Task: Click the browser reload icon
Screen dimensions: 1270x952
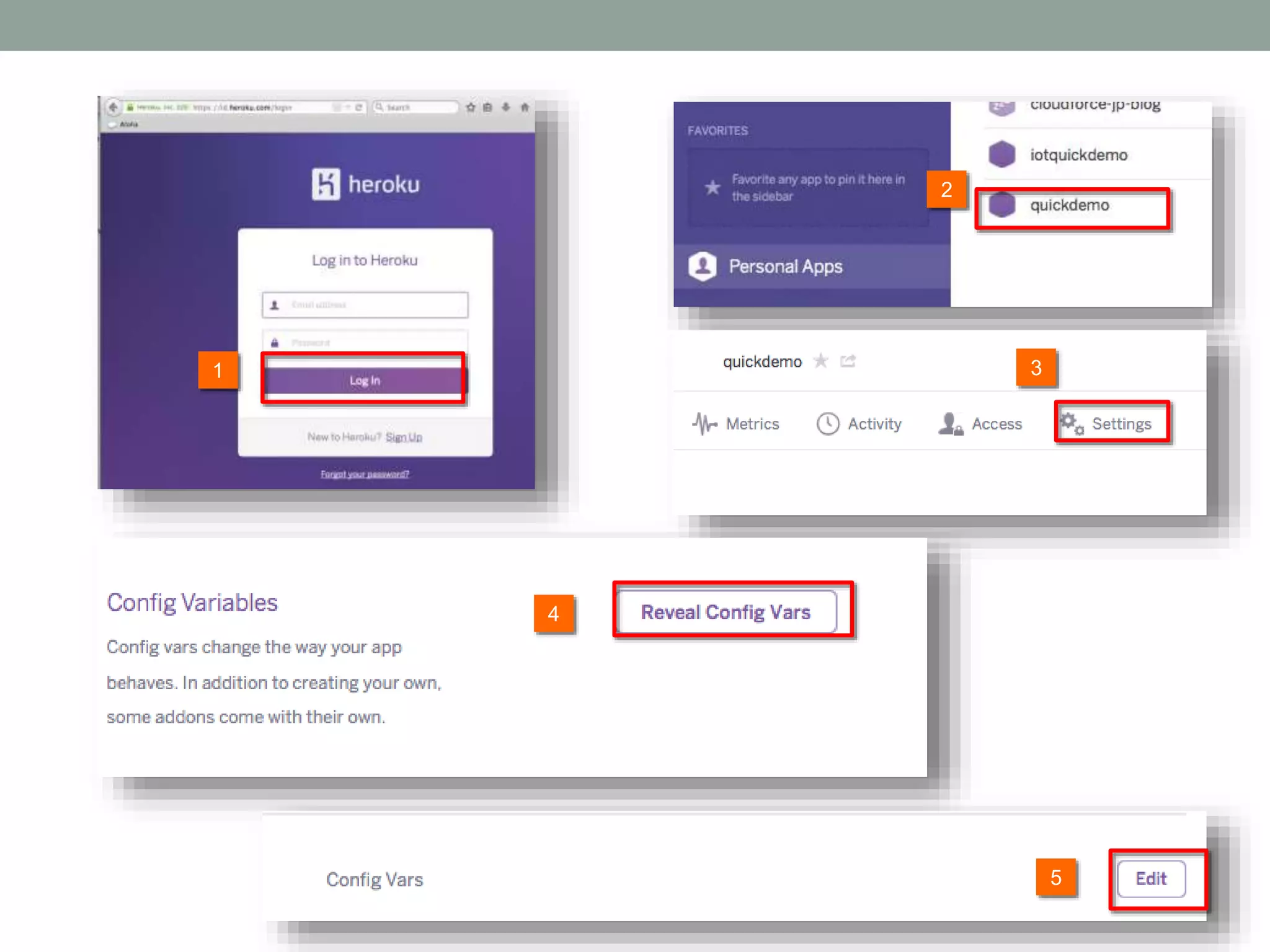Action: point(358,107)
